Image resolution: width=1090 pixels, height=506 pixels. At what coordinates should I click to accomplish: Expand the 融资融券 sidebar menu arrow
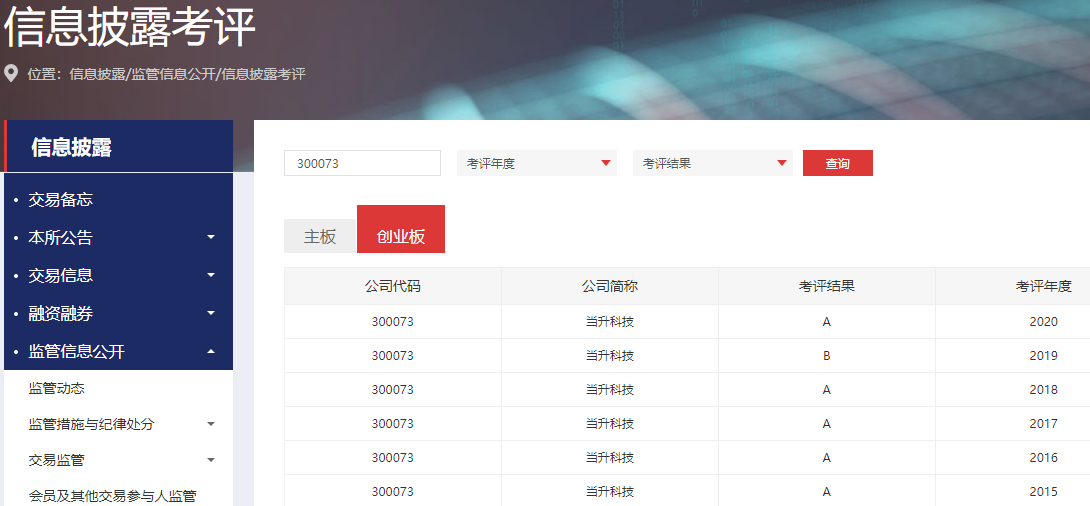tap(210, 314)
